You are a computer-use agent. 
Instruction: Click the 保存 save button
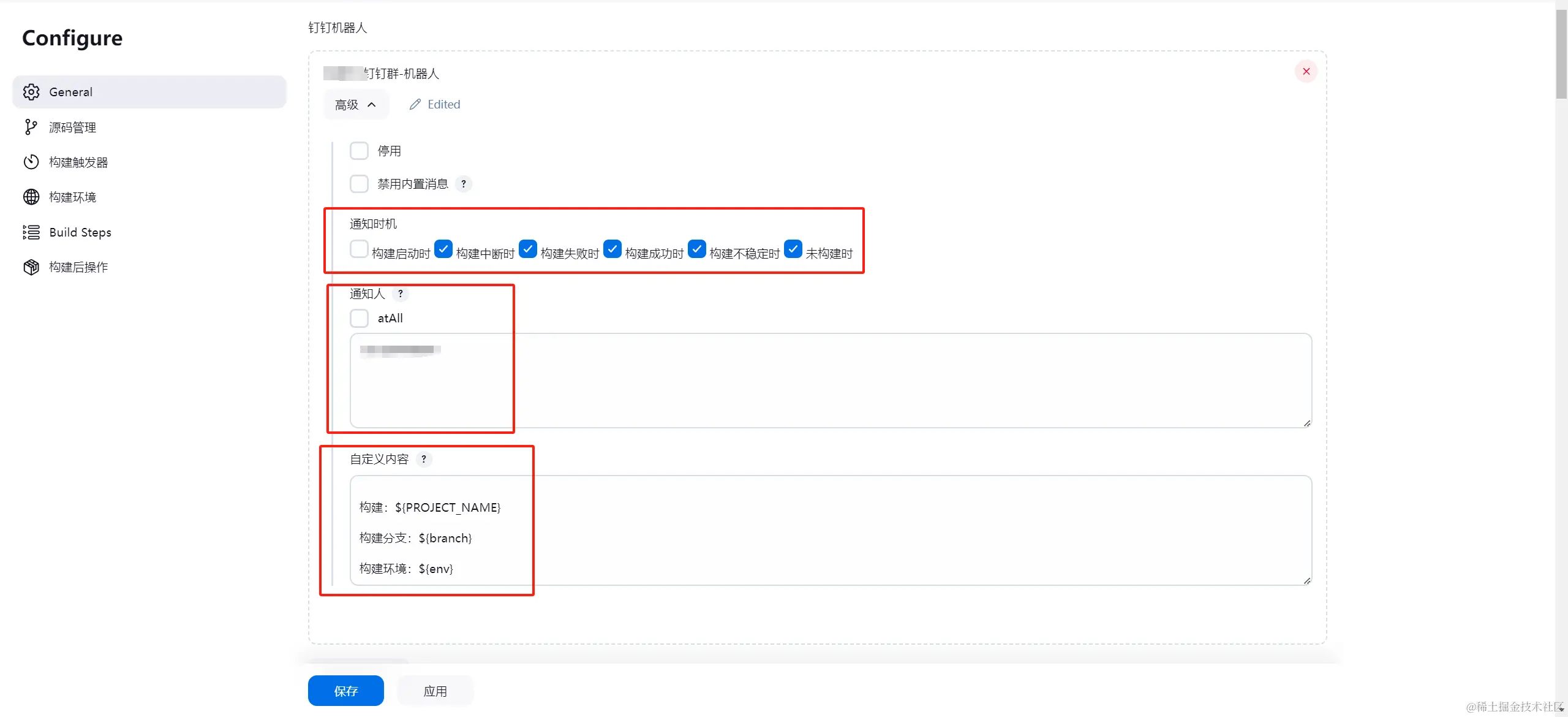point(345,691)
